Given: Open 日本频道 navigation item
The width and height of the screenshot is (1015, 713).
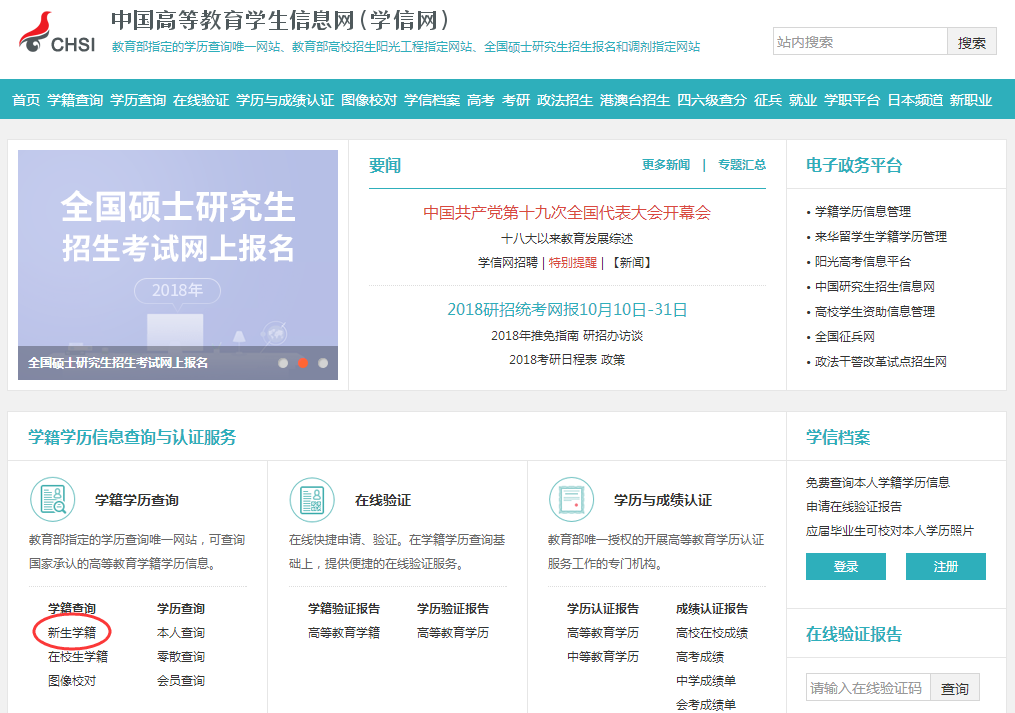Looking at the screenshot, I should click(915, 100).
